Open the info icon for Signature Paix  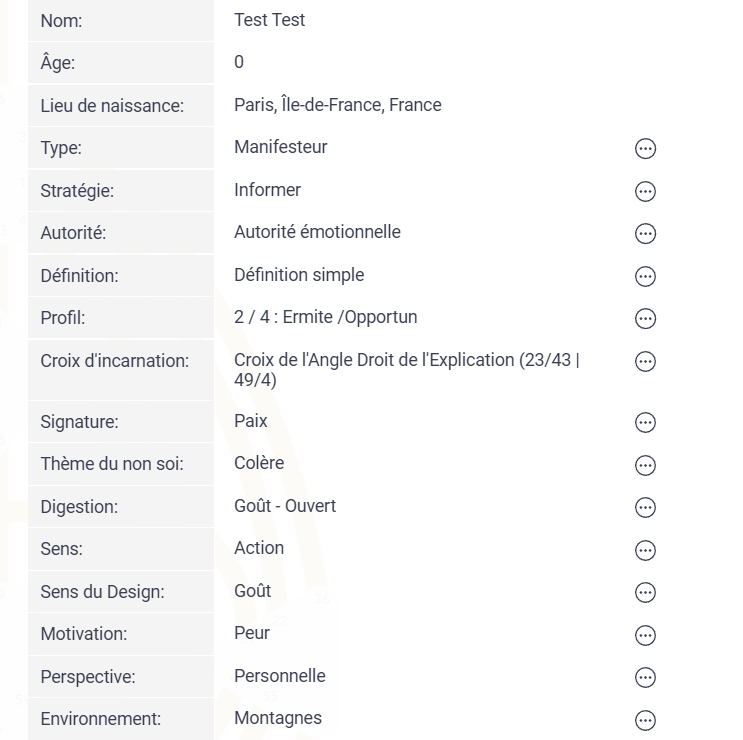(645, 423)
